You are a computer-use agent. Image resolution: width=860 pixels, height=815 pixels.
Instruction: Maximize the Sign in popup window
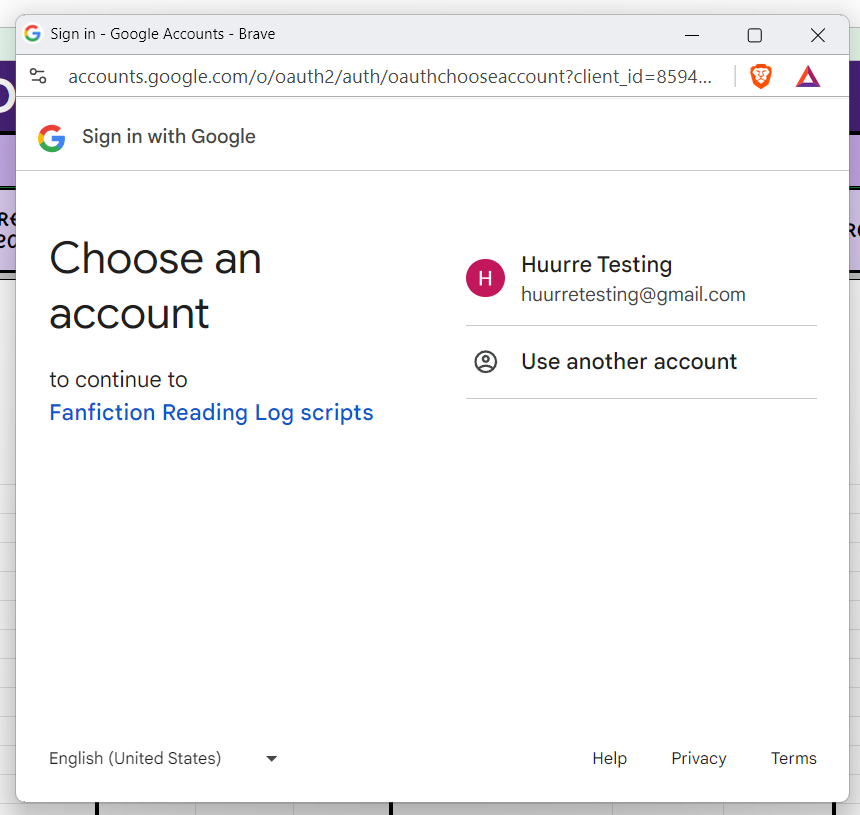click(755, 35)
